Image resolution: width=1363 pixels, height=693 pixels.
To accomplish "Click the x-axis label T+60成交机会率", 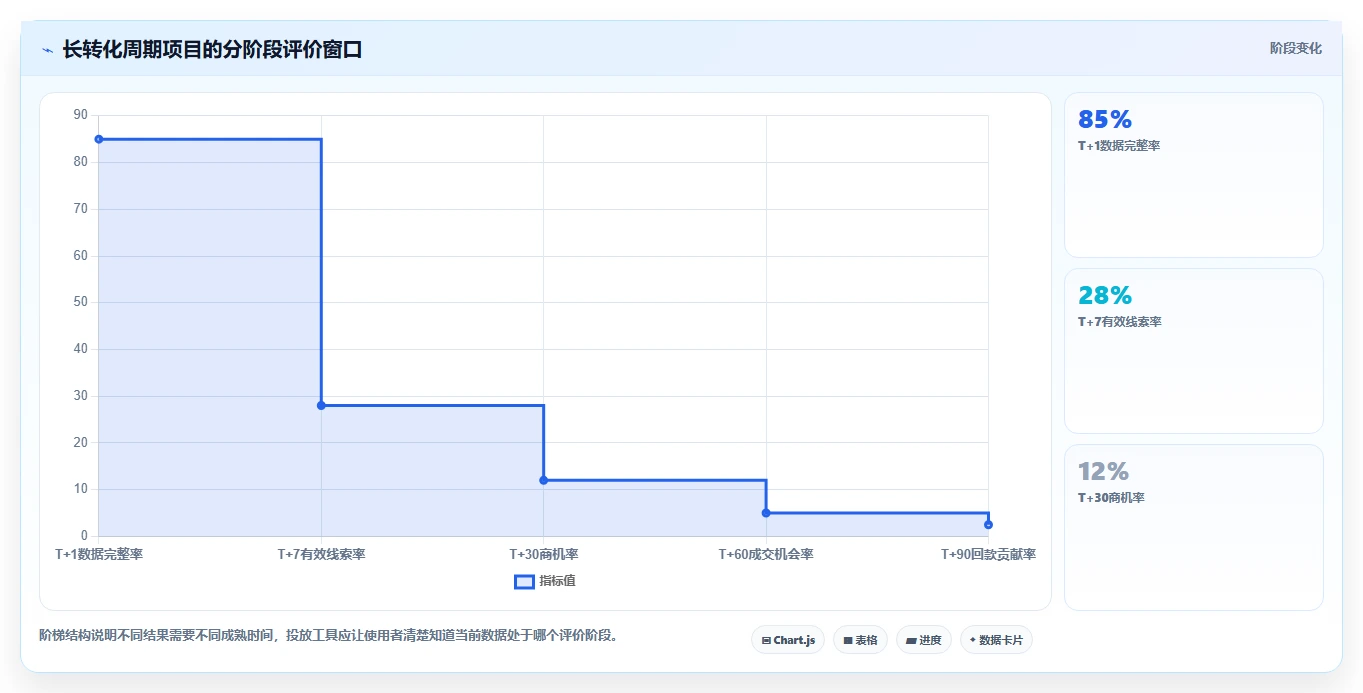I will 766,554.
